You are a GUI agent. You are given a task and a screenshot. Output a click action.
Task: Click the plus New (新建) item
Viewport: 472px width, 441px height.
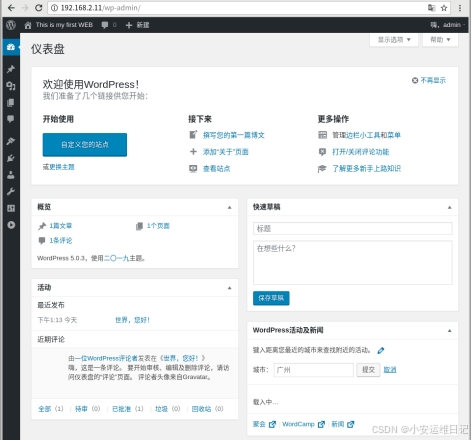(137, 25)
